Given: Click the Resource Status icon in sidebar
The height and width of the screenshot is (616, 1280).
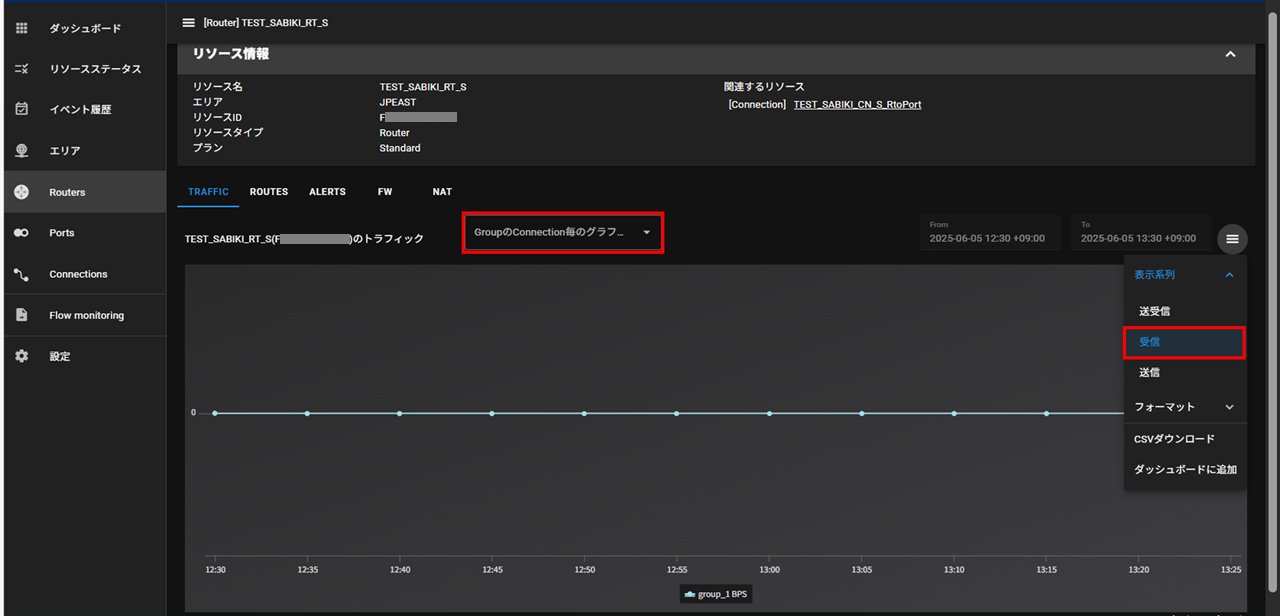Looking at the screenshot, I should point(22,69).
